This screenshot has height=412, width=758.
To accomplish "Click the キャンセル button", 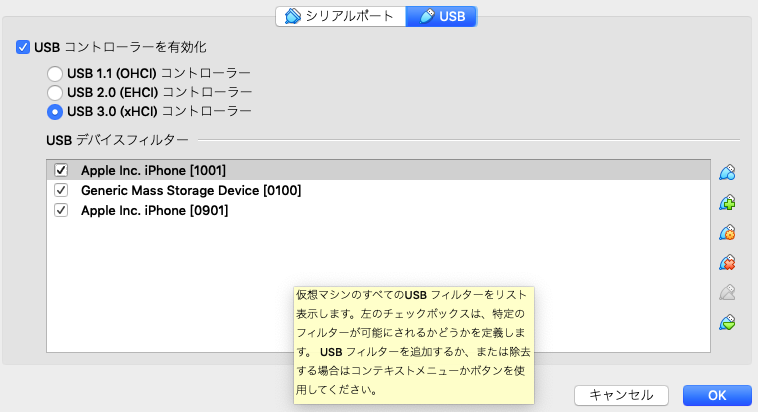I will [621, 395].
